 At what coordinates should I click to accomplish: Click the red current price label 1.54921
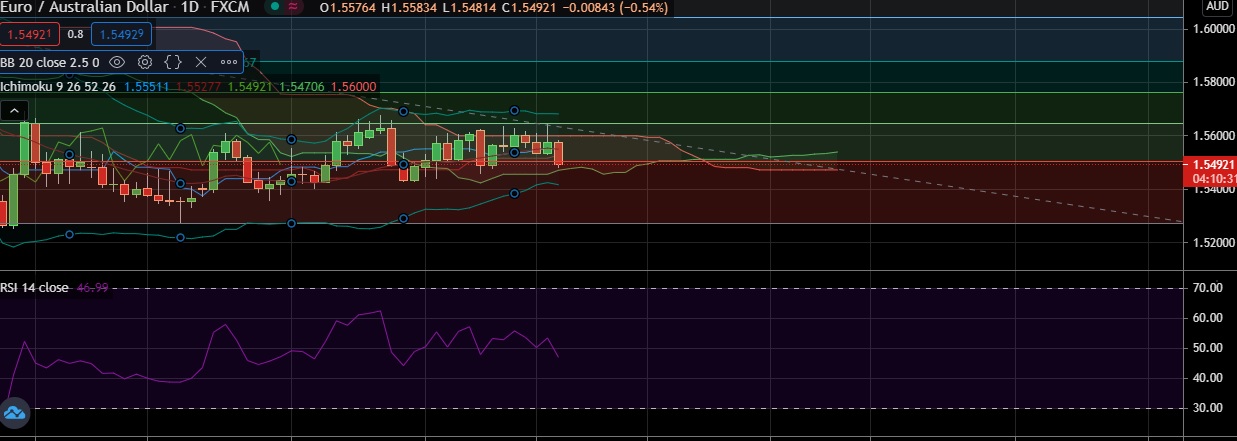pyautogui.click(x=1209, y=163)
